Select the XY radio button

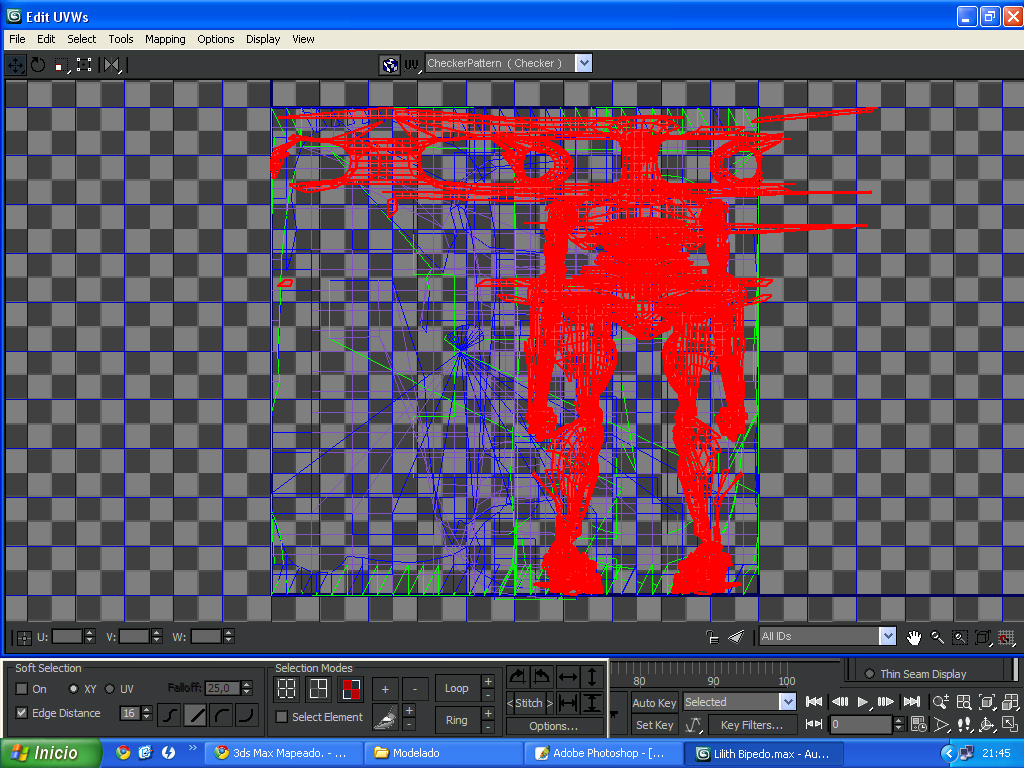coord(73,689)
